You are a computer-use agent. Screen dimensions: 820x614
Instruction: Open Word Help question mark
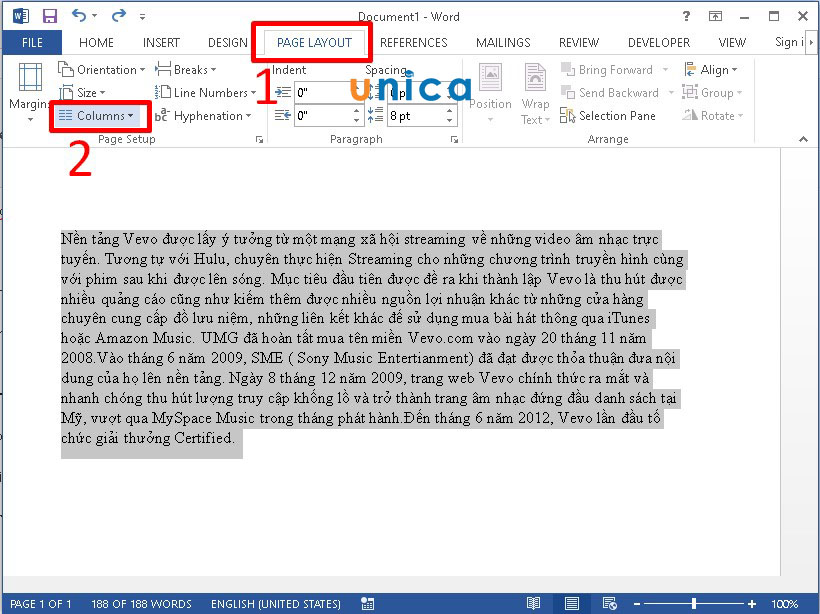(x=686, y=16)
